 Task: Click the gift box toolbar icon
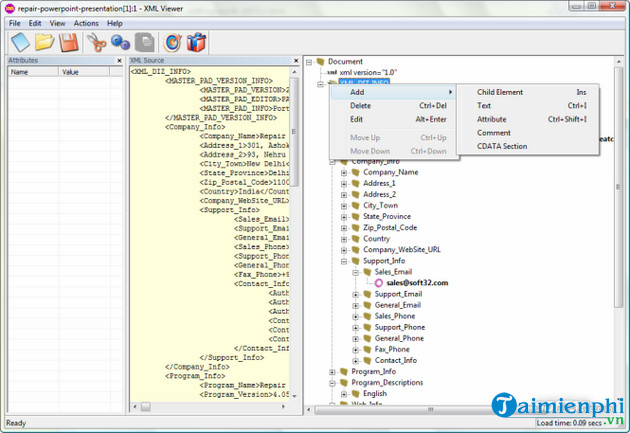pos(196,42)
